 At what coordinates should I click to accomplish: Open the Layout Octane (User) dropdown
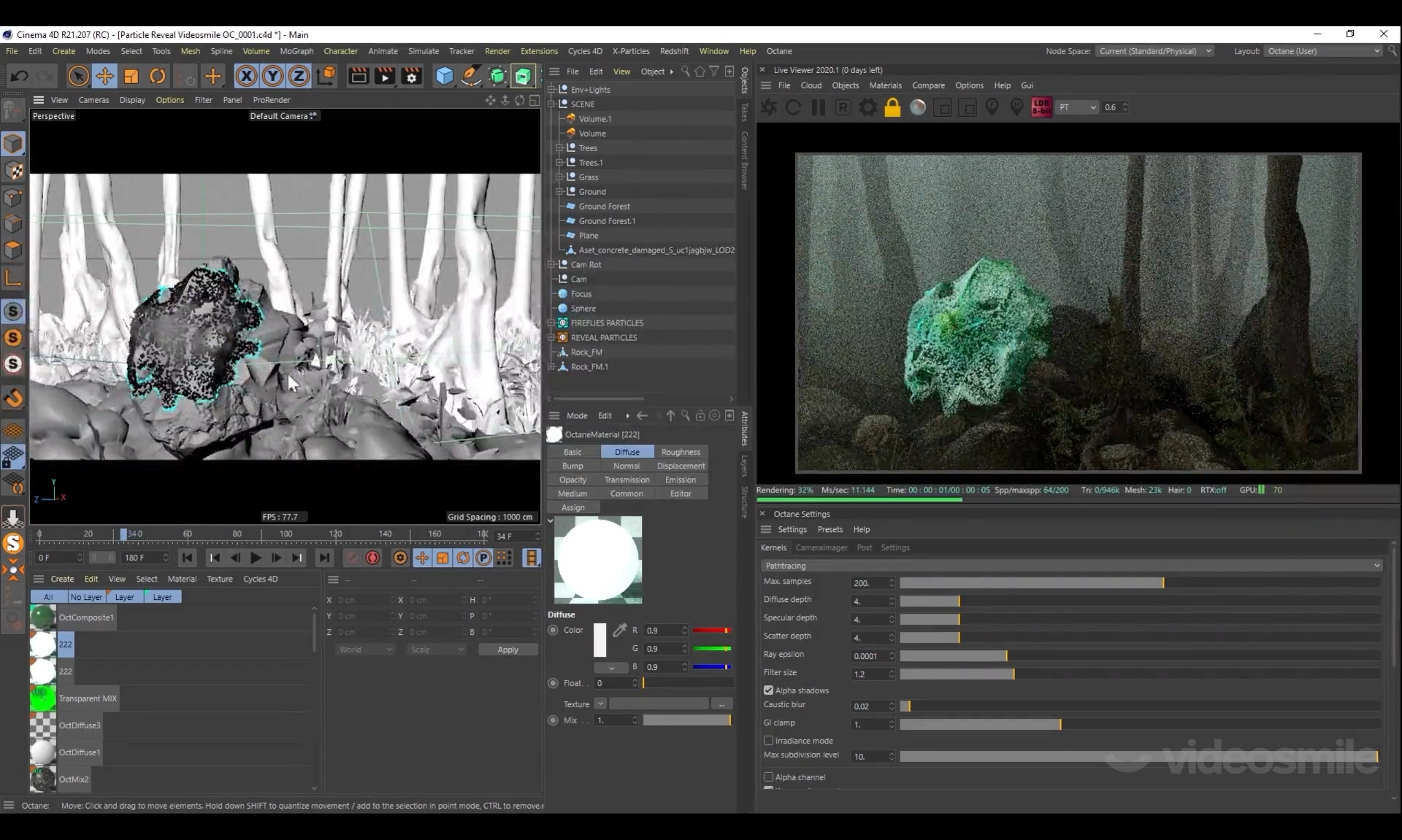(x=1323, y=51)
